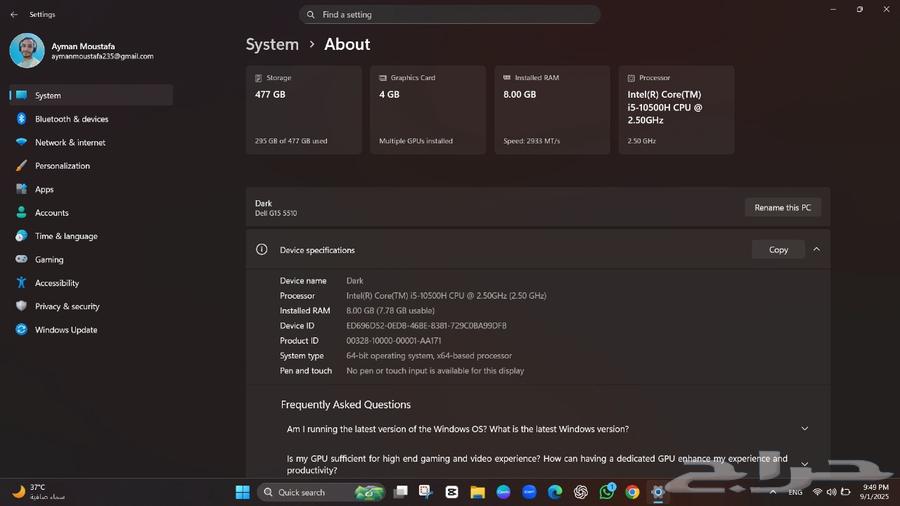The height and width of the screenshot is (506, 900).
Task: Open the Windows Start menu
Action: coord(243,492)
